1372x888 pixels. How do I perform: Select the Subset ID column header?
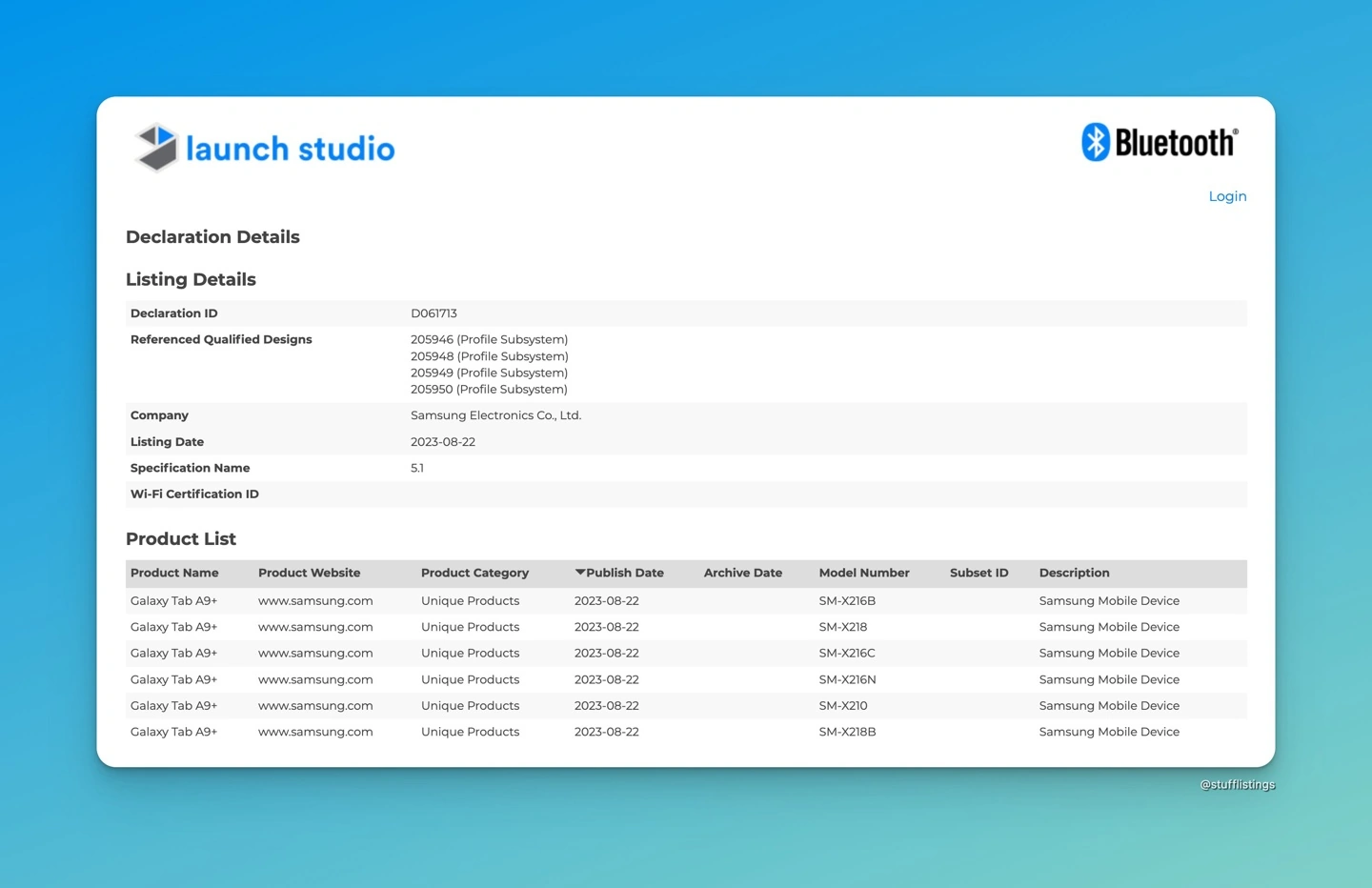click(x=979, y=573)
